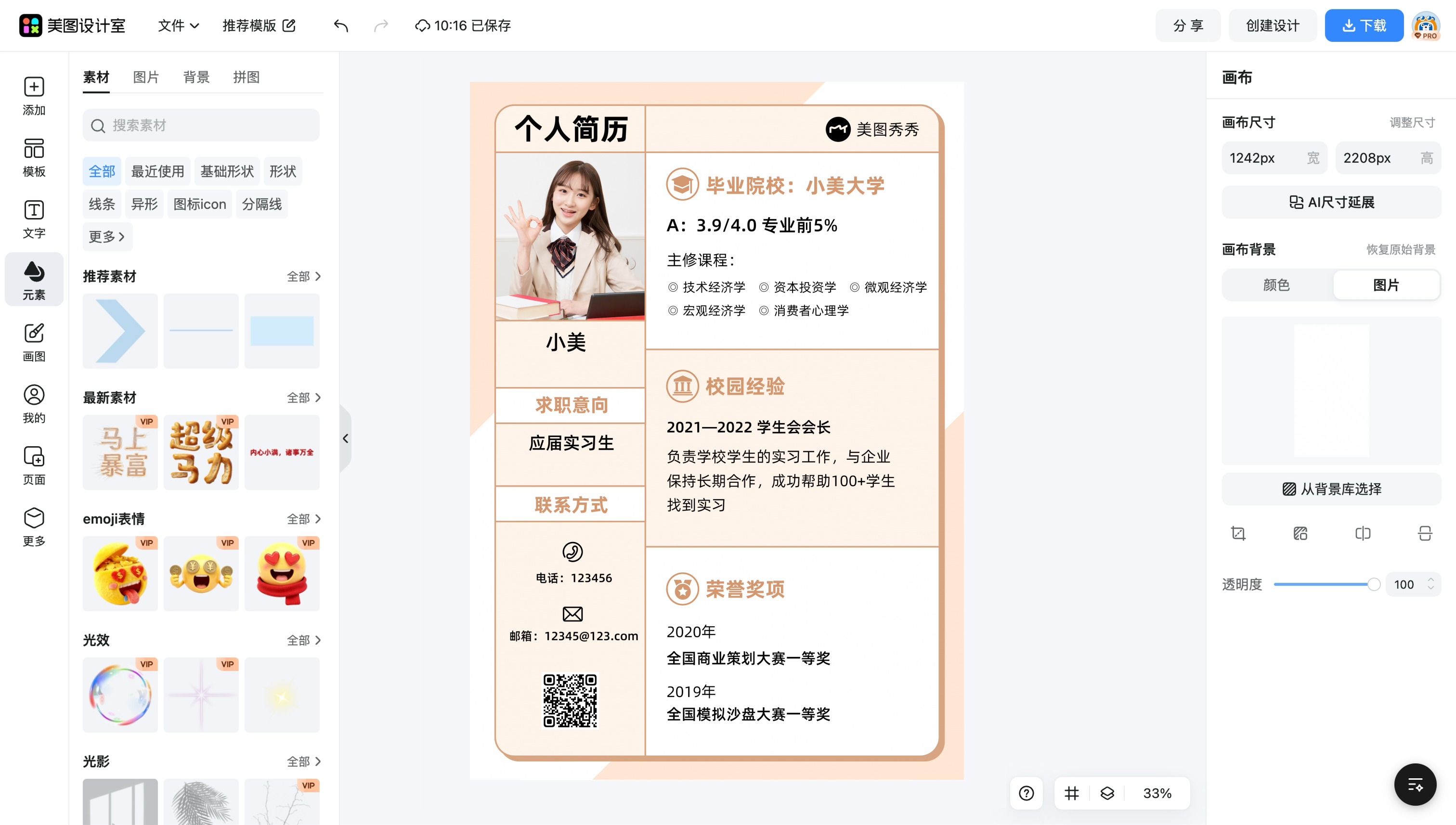
Task: Open the help question mark button
Action: tap(1027, 793)
